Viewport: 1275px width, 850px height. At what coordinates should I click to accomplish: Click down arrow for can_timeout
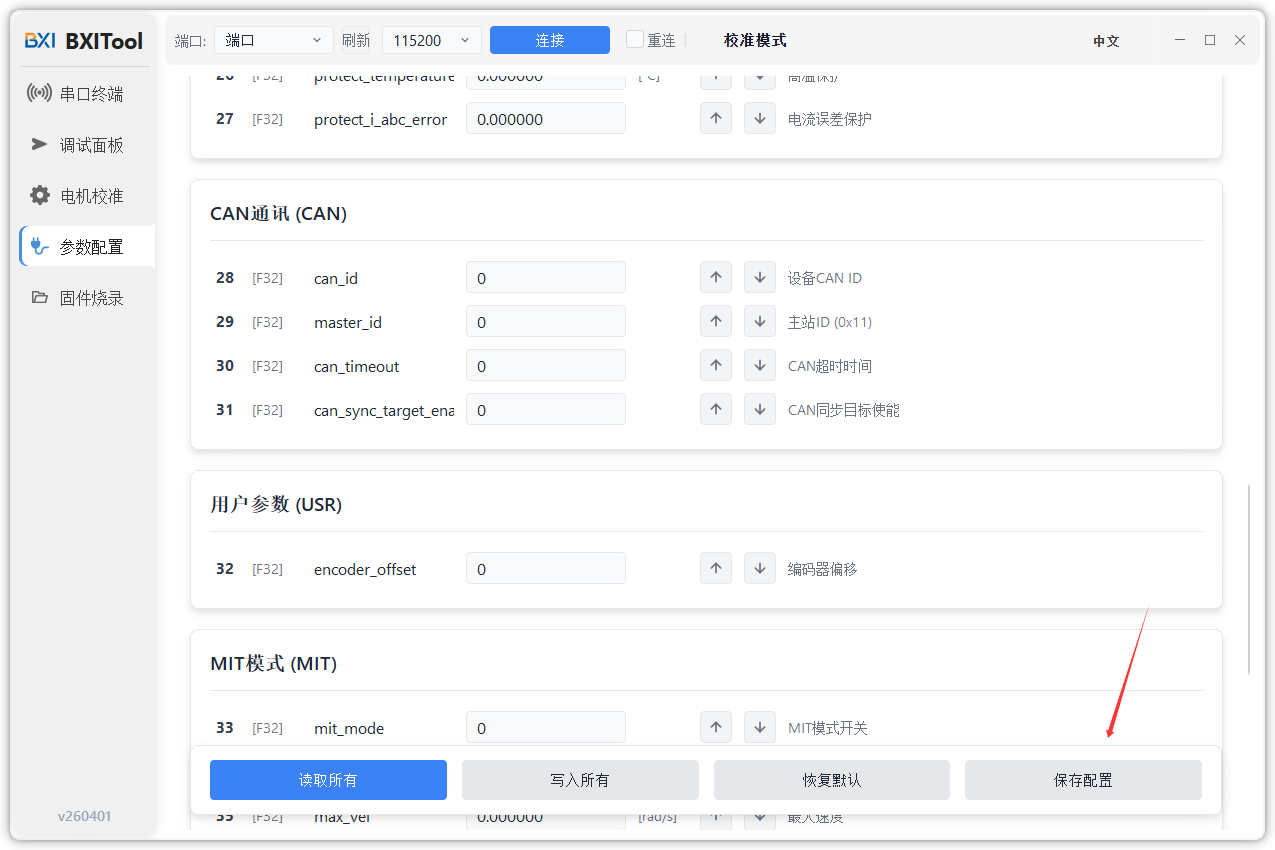point(760,365)
